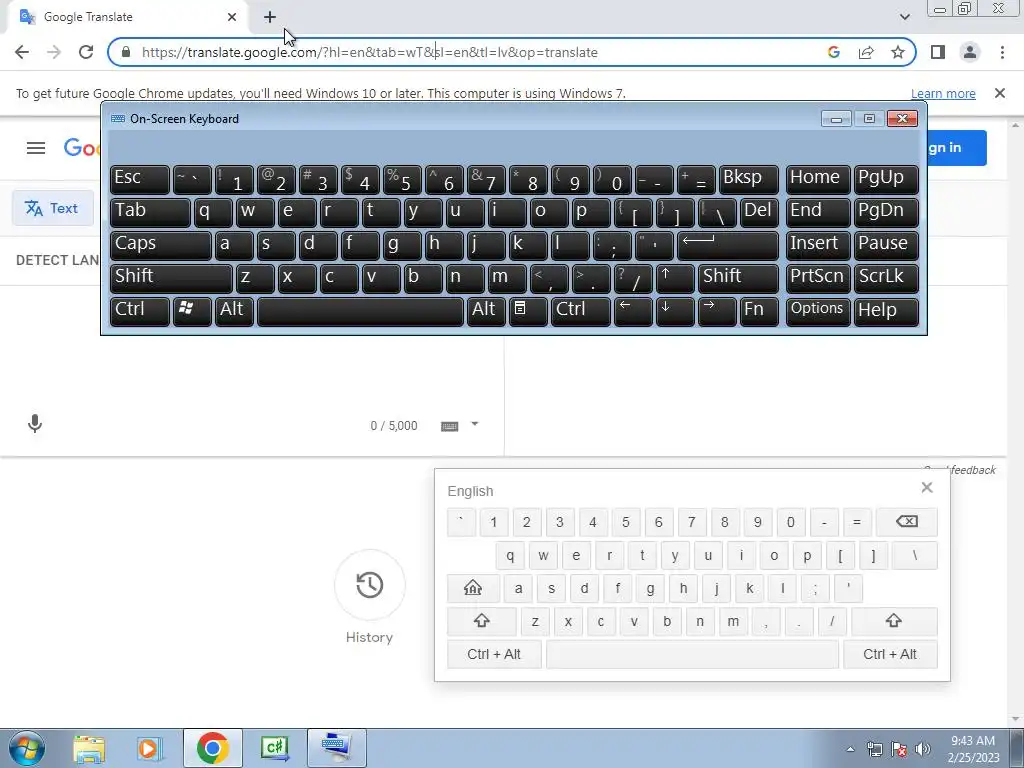Toggle the virtual keyboard icon in Translate
The image size is (1024, 768).
[x=449, y=426]
